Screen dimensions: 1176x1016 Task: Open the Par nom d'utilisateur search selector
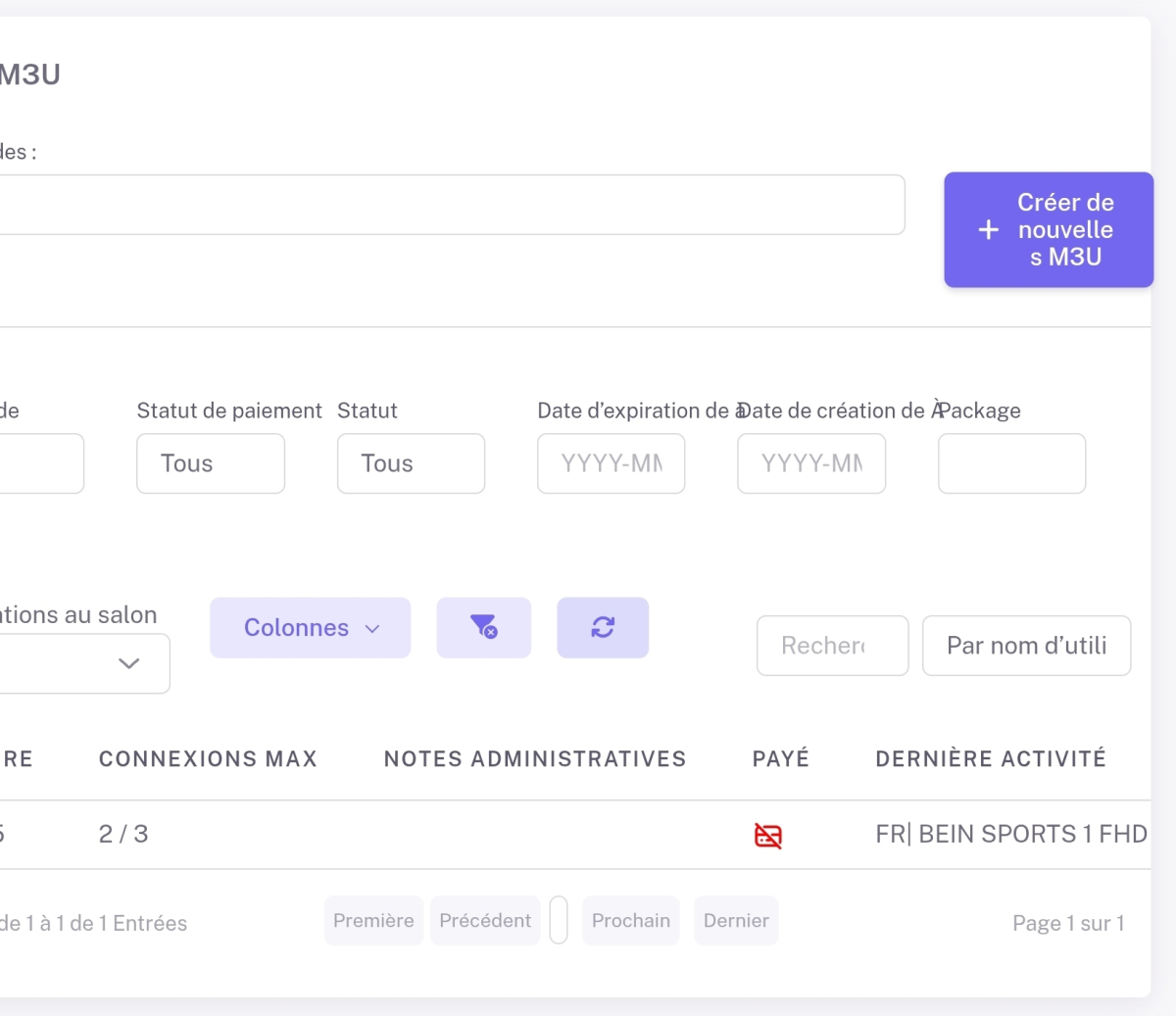click(x=1026, y=646)
